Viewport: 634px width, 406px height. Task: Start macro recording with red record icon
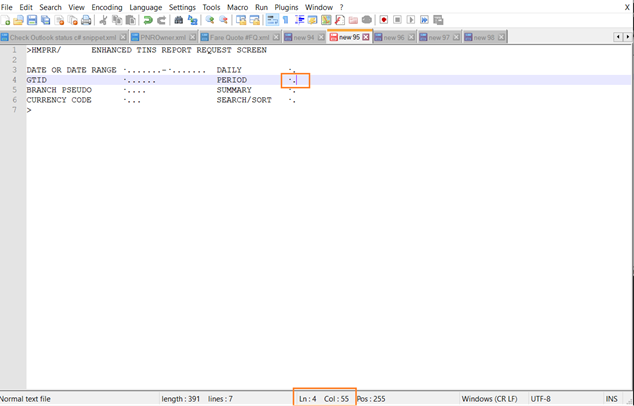pyautogui.click(x=383, y=20)
